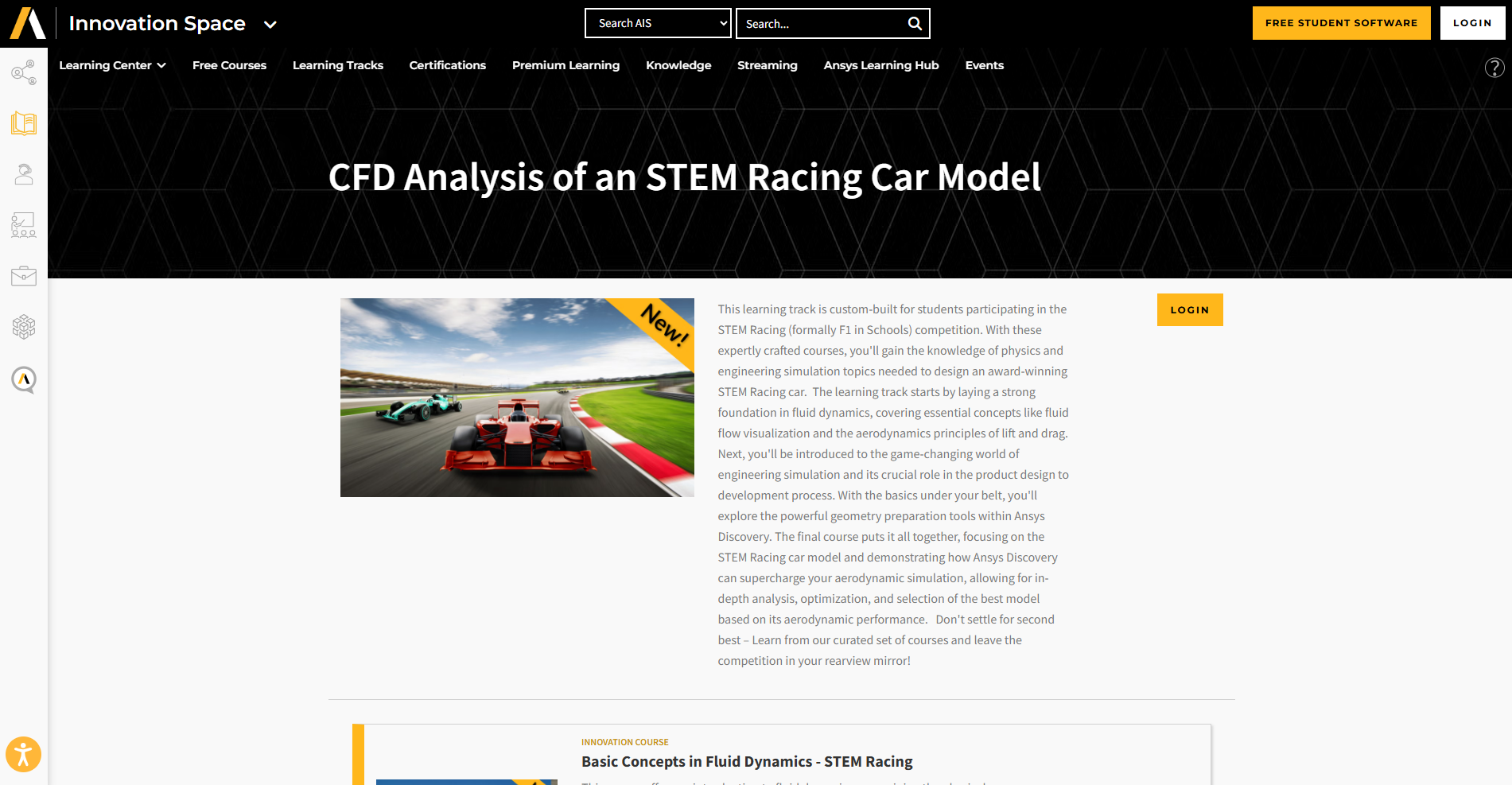Open the Certifications menu item
Image resolution: width=1512 pixels, height=785 pixels.
pyautogui.click(x=448, y=65)
